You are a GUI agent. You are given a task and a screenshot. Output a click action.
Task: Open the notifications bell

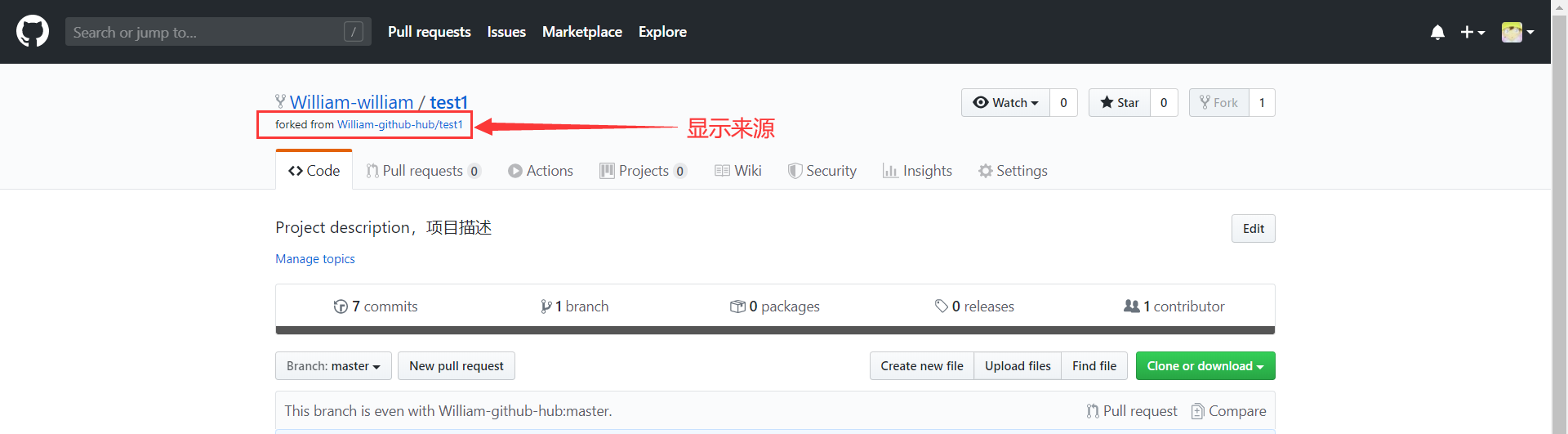pos(1437,32)
